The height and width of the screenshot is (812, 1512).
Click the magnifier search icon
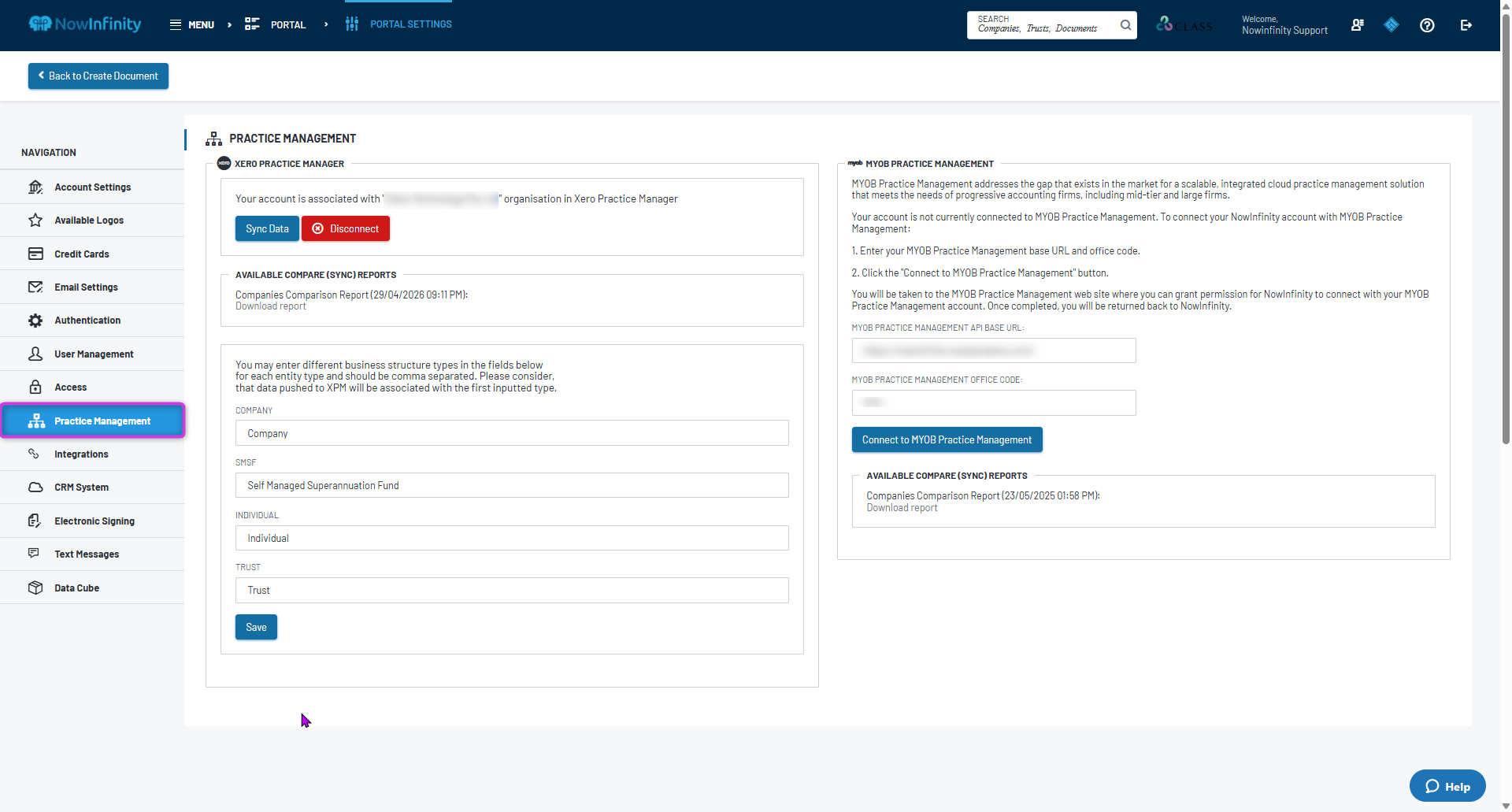(1126, 25)
